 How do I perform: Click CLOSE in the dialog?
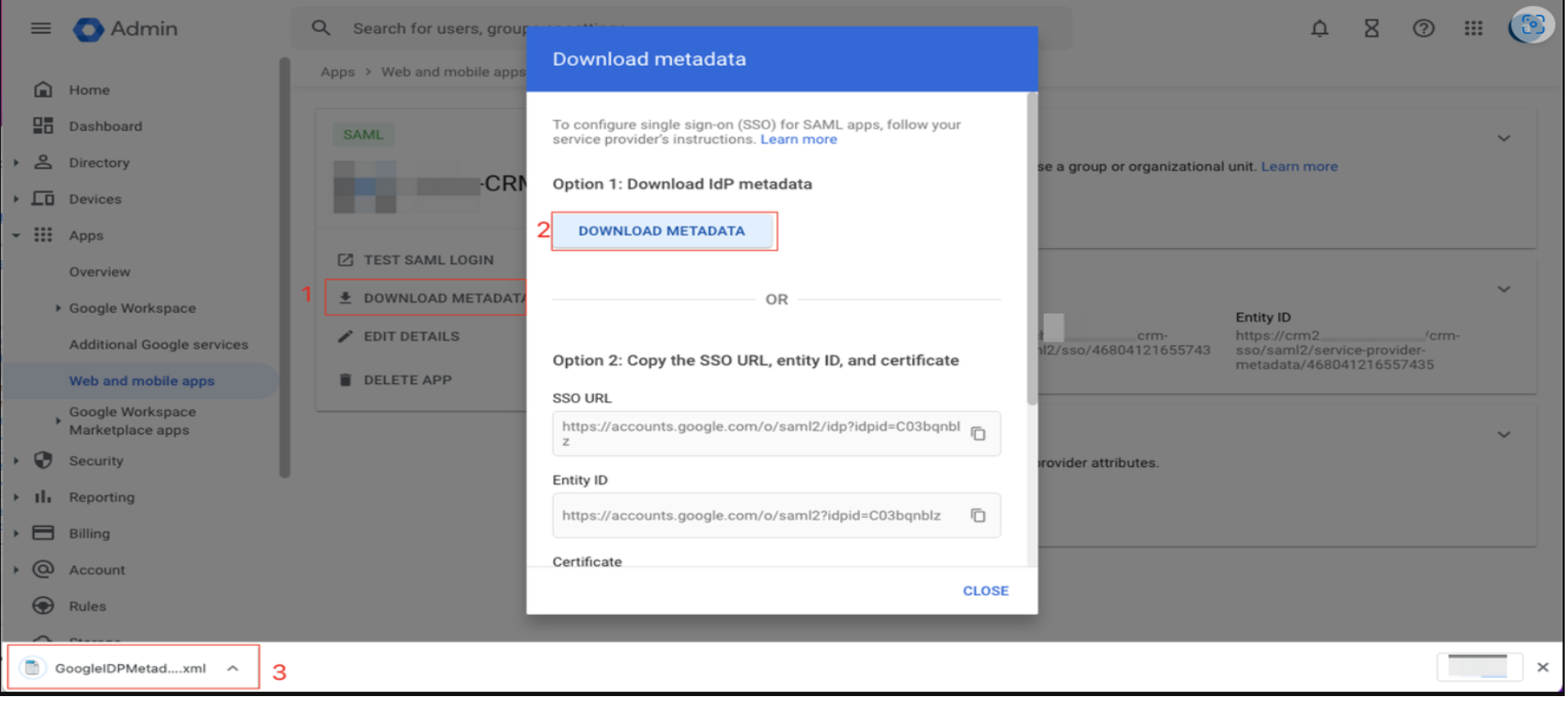985,591
